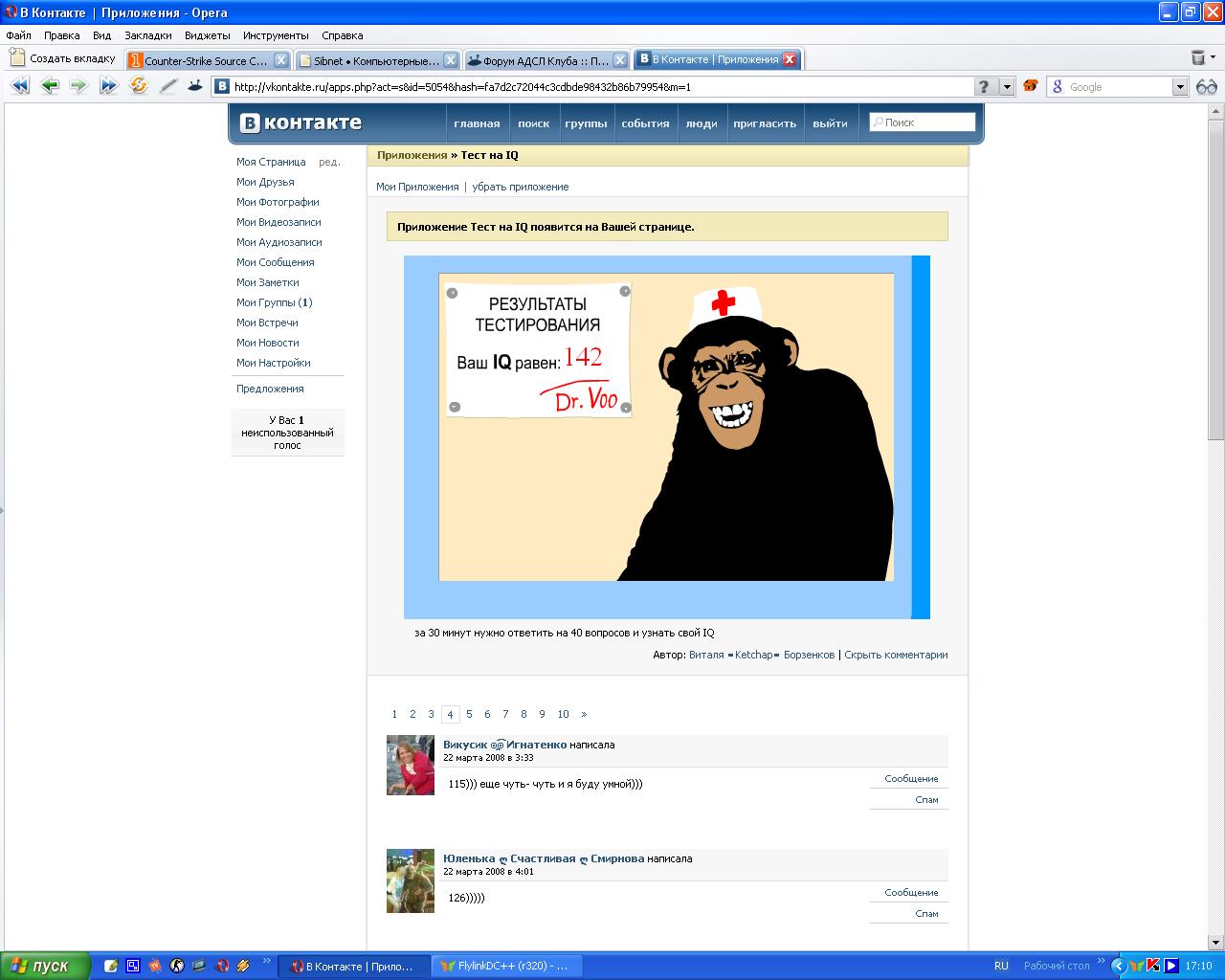Click the hat-shaped icon next to the address bar
1225x980 pixels.
pos(195,86)
